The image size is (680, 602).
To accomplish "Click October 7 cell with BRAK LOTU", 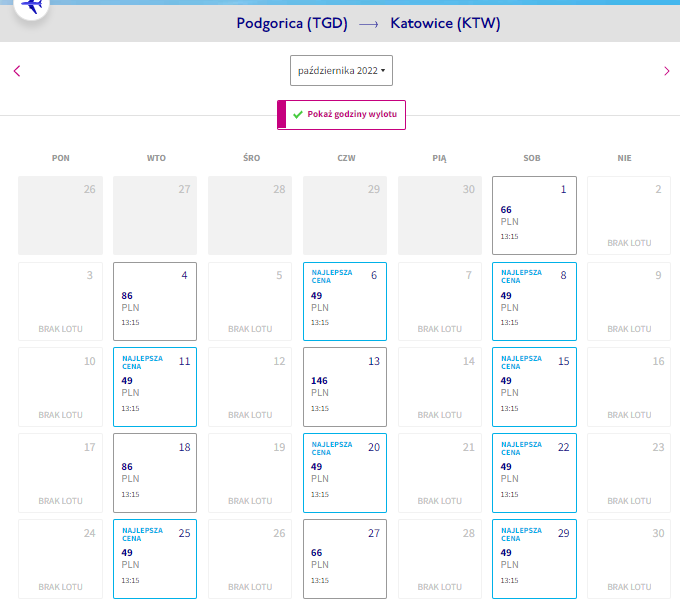I will coord(440,301).
